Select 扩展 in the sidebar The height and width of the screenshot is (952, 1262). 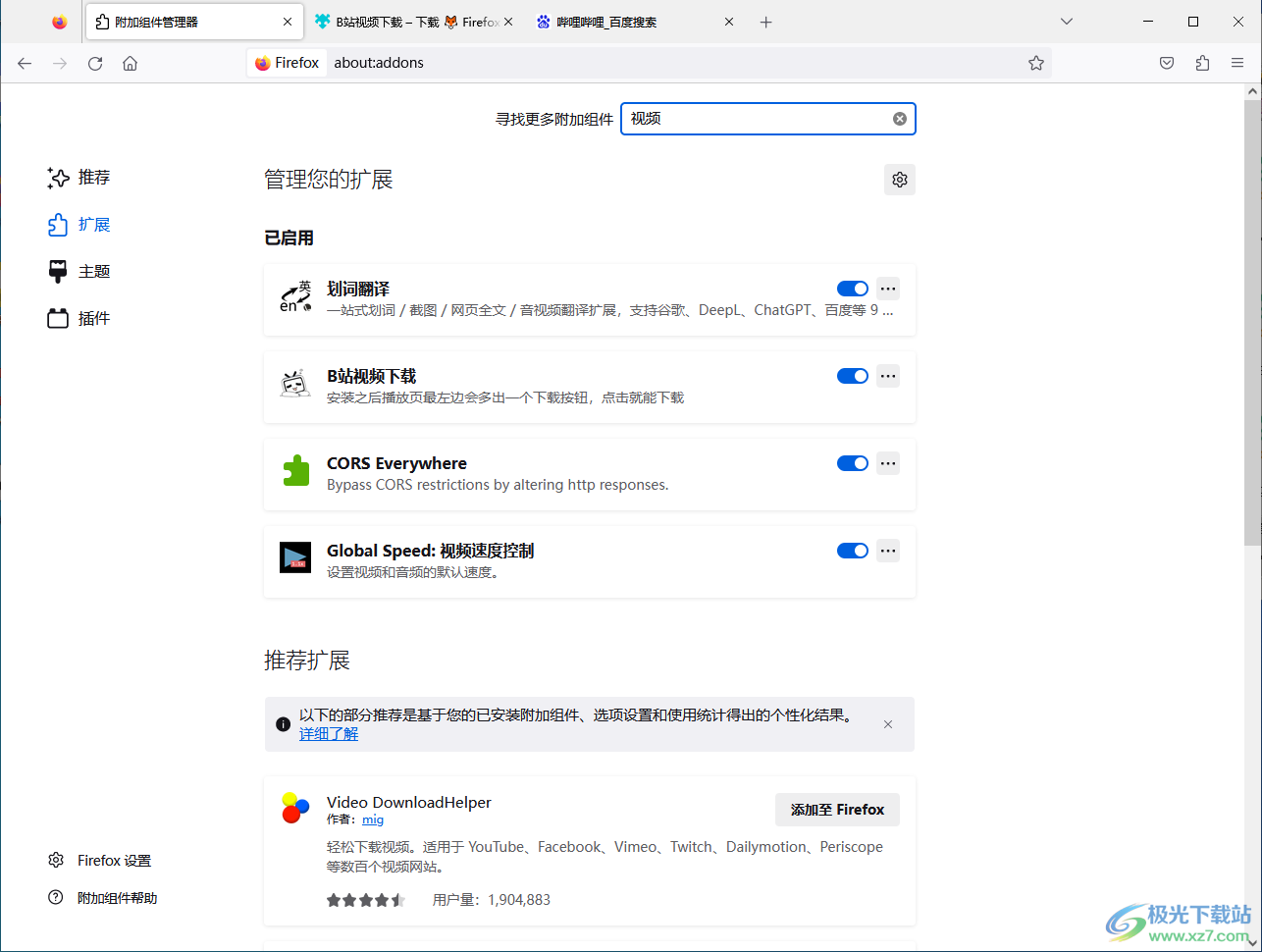click(x=79, y=225)
